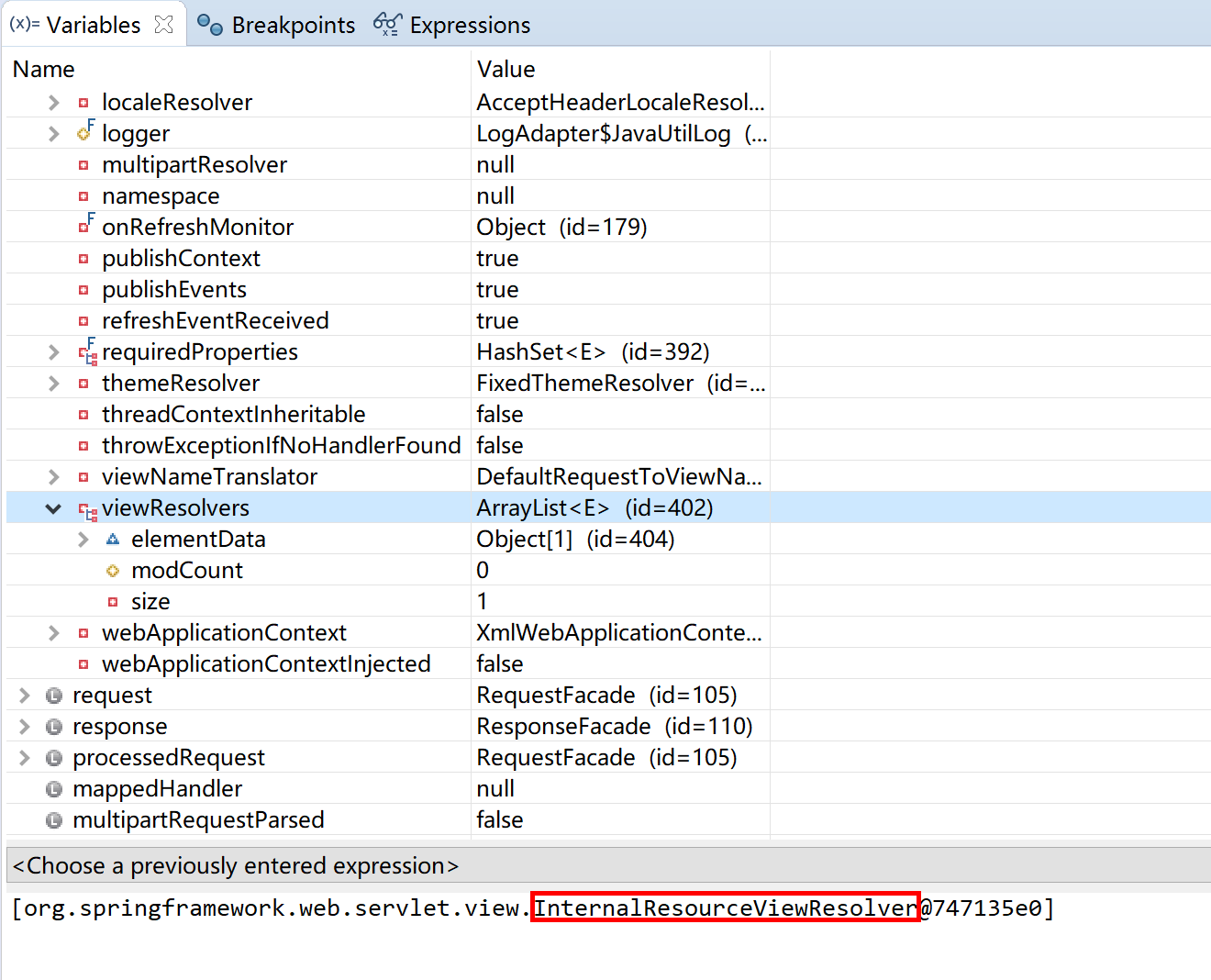
Task: Click the onRefreshMonitor final field icon
Action: tap(85, 226)
